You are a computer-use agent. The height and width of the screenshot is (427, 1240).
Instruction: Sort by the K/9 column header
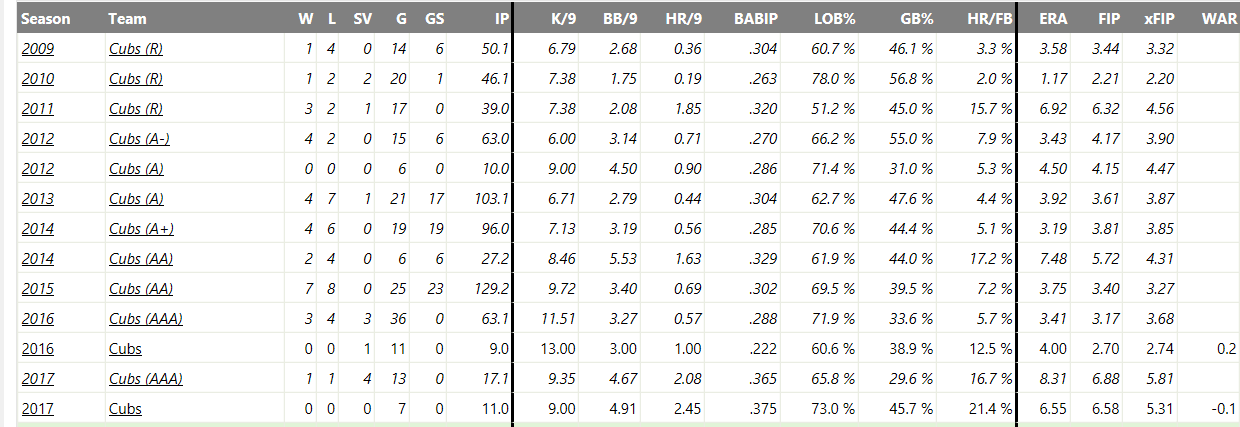coord(565,18)
